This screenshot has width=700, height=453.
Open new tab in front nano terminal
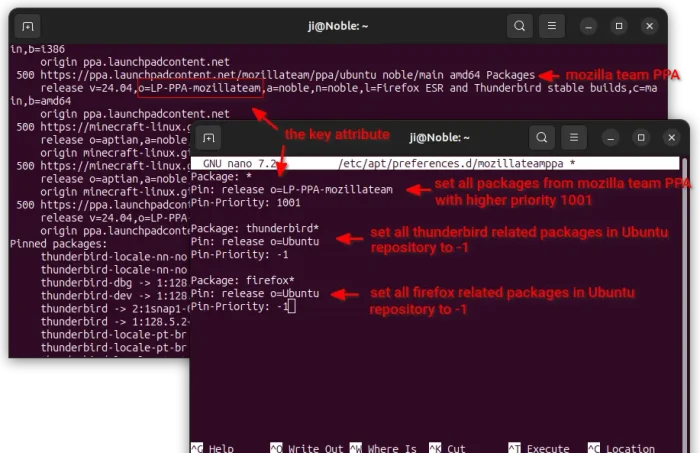[208, 137]
